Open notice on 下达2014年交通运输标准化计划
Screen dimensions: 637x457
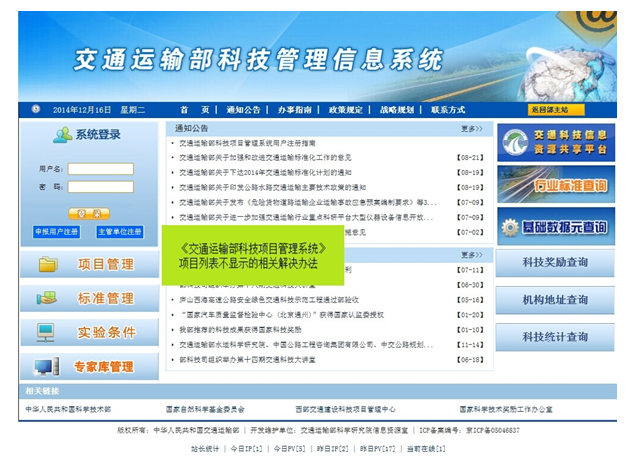click(x=265, y=173)
